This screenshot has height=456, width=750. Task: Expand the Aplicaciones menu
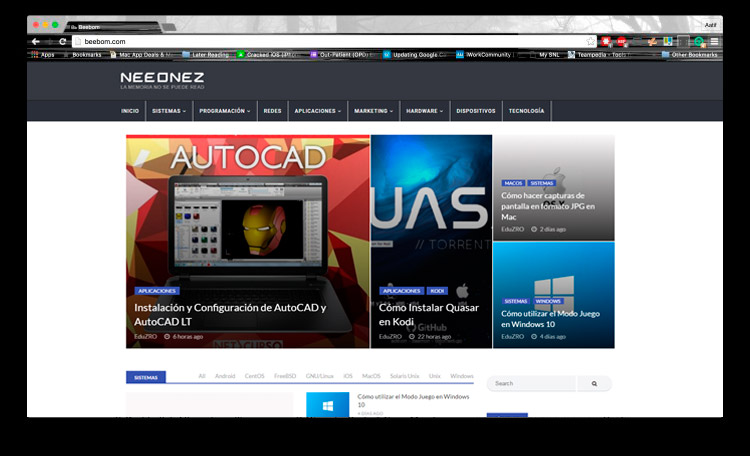pos(318,111)
